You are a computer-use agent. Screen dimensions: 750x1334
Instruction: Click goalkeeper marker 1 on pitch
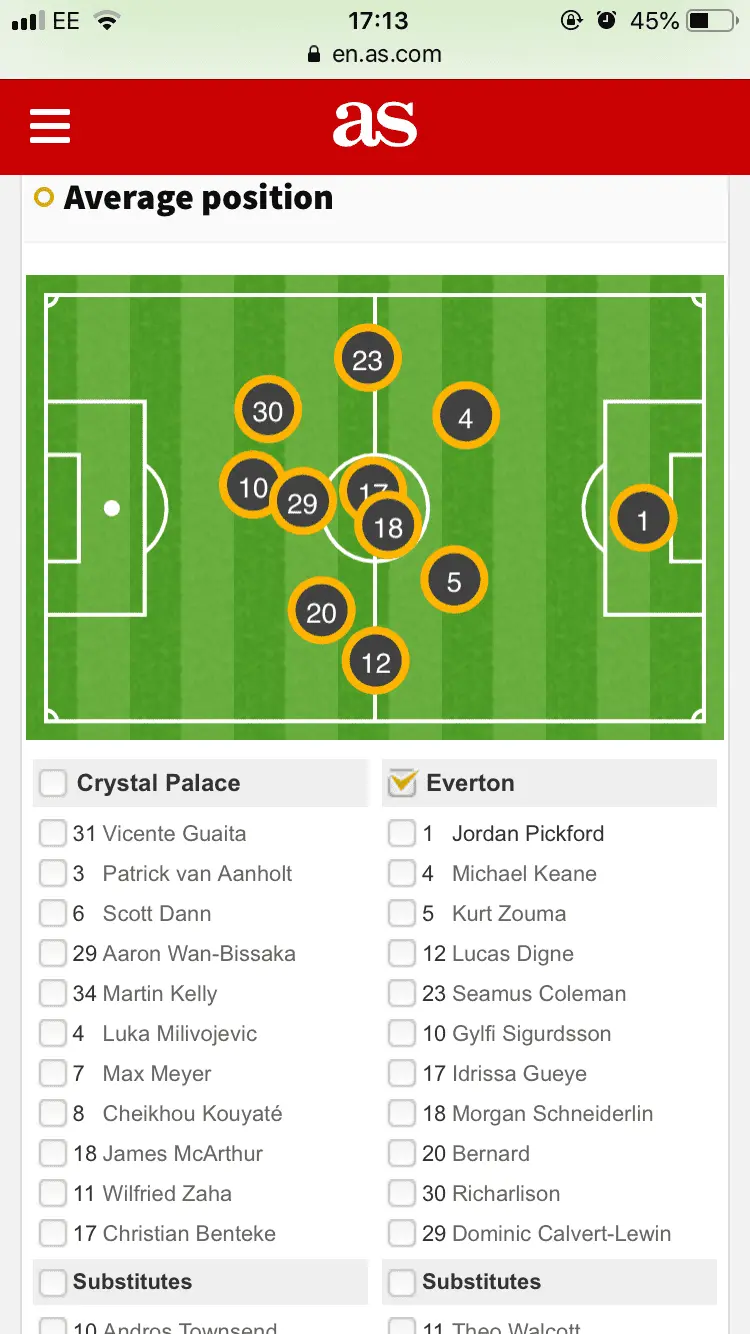643,519
